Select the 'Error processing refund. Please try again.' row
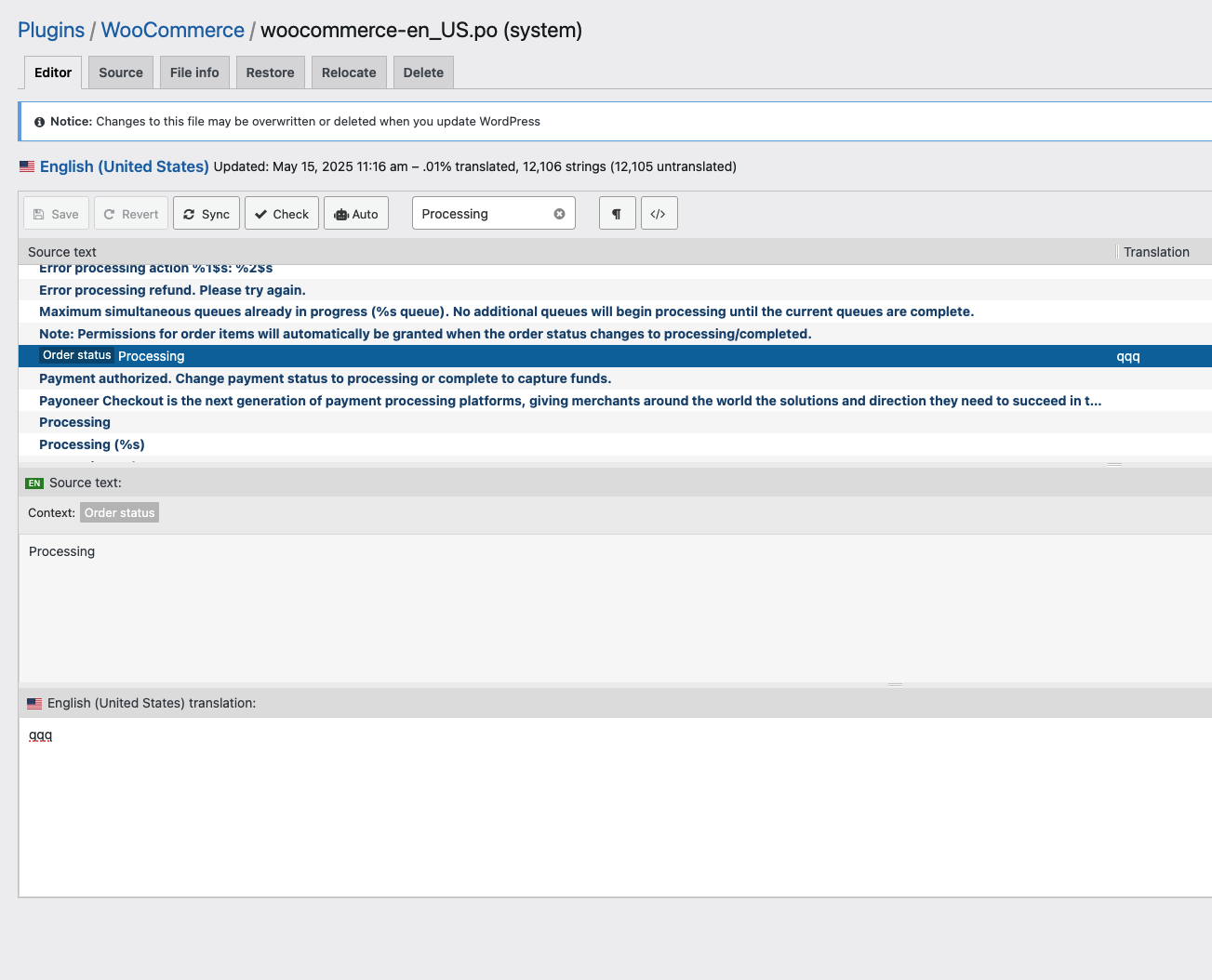The width and height of the screenshot is (1212, 980). 615,290
